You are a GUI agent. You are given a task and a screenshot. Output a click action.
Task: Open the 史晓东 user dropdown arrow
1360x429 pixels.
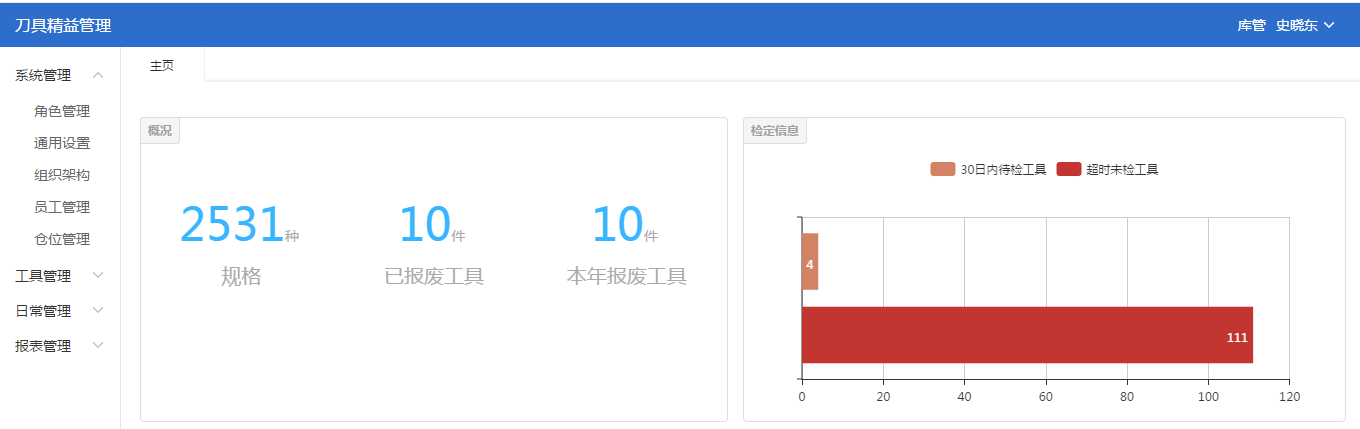click(1329, 25)
